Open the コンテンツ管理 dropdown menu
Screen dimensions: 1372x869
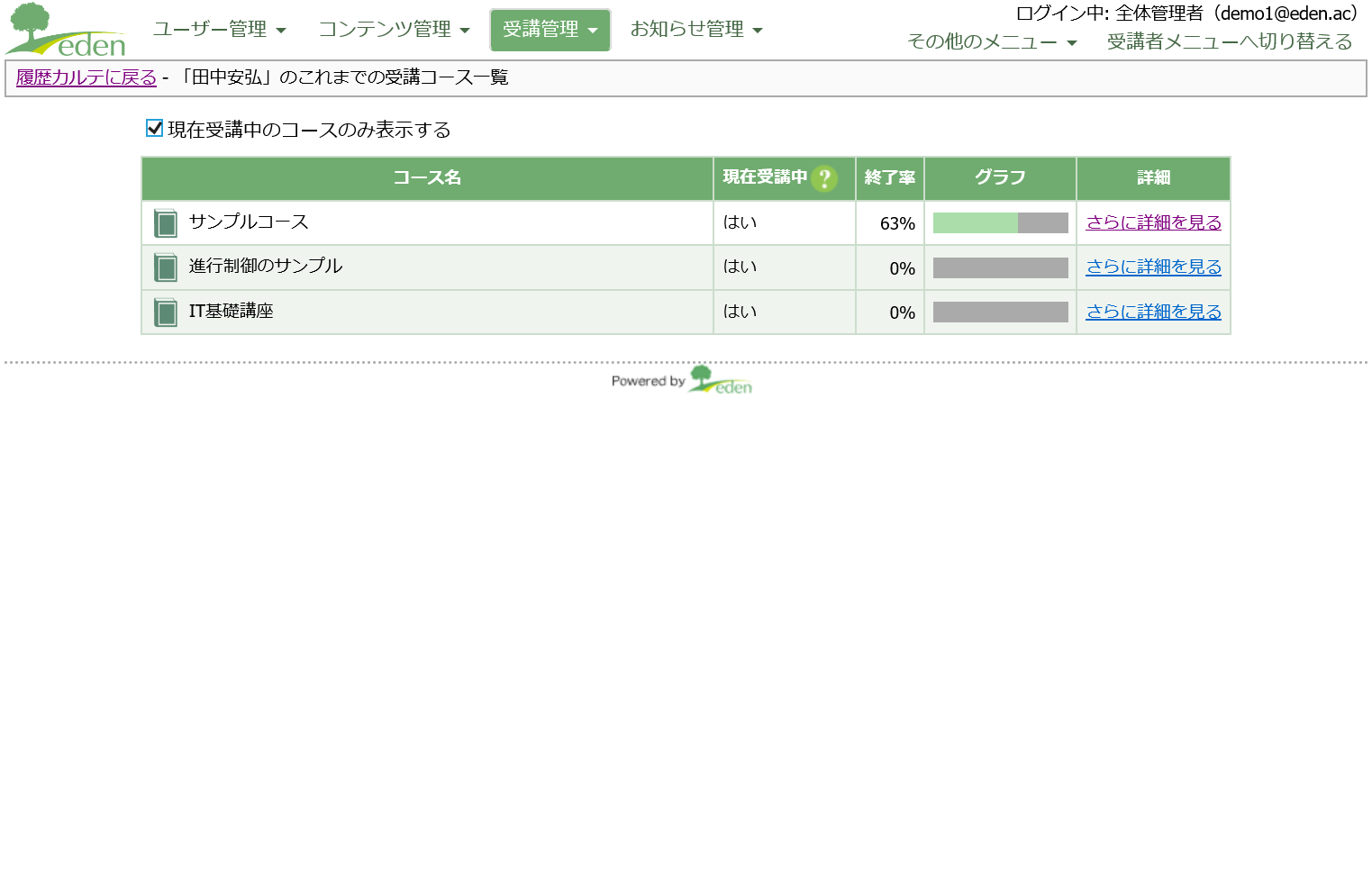point(394,30)
